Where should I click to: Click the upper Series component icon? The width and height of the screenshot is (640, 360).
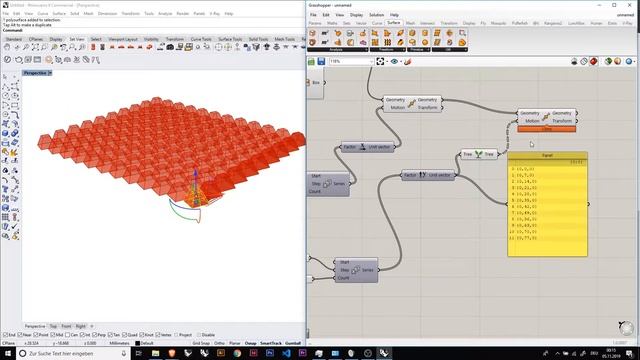click(x=327, y=184)
